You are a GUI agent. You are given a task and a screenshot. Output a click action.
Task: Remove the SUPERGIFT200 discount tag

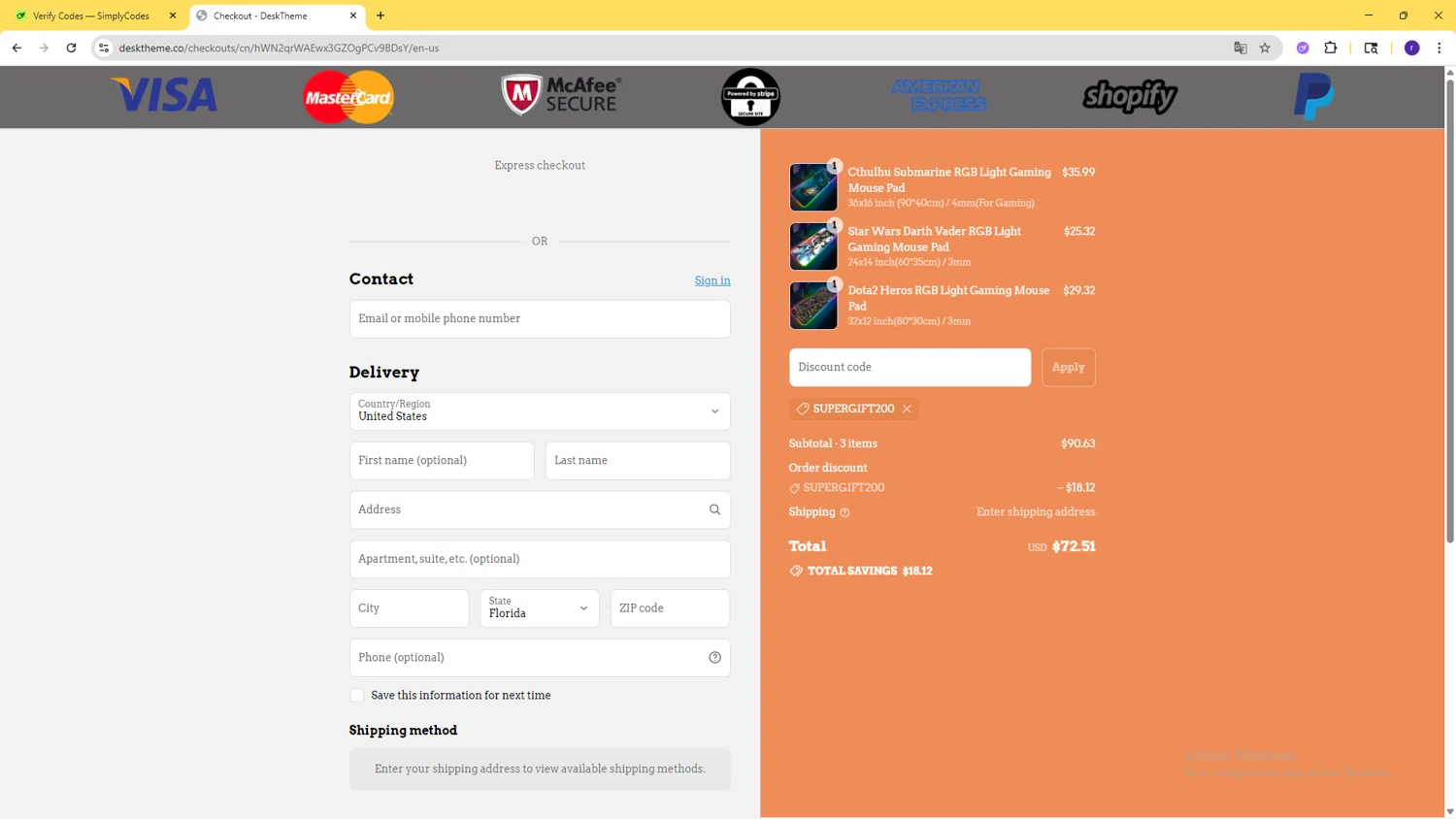click(x=907, y=409)
